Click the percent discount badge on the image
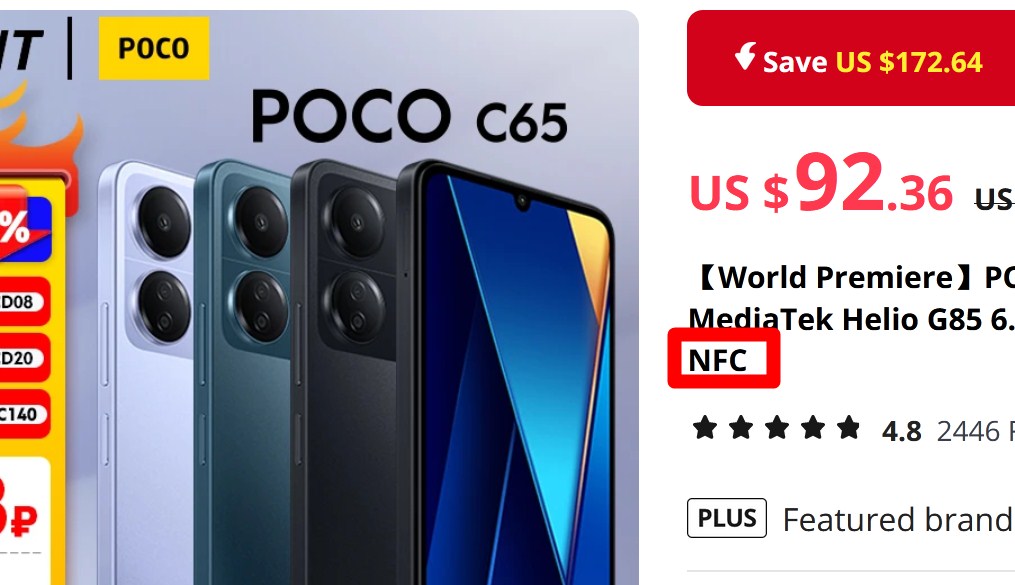Image resolution: width=1015 pixels, height=585 pixels. coord(24,226)
